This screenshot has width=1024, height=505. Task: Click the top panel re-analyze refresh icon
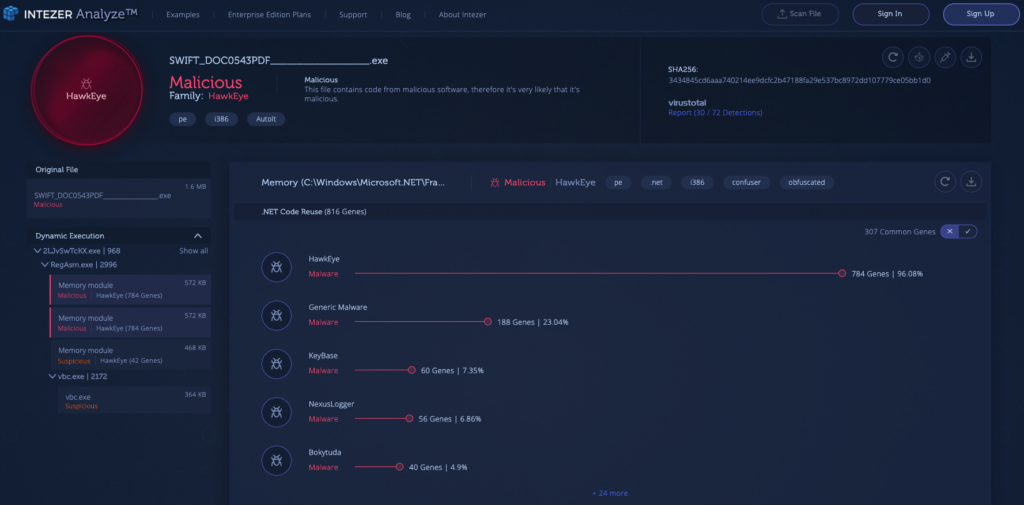point(893,57)
